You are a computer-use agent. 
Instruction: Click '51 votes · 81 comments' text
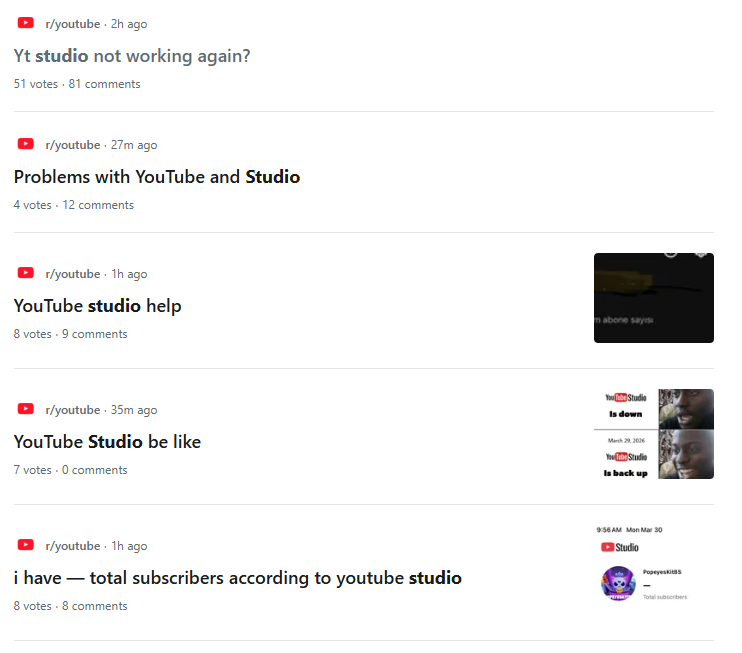coord(77,84)
